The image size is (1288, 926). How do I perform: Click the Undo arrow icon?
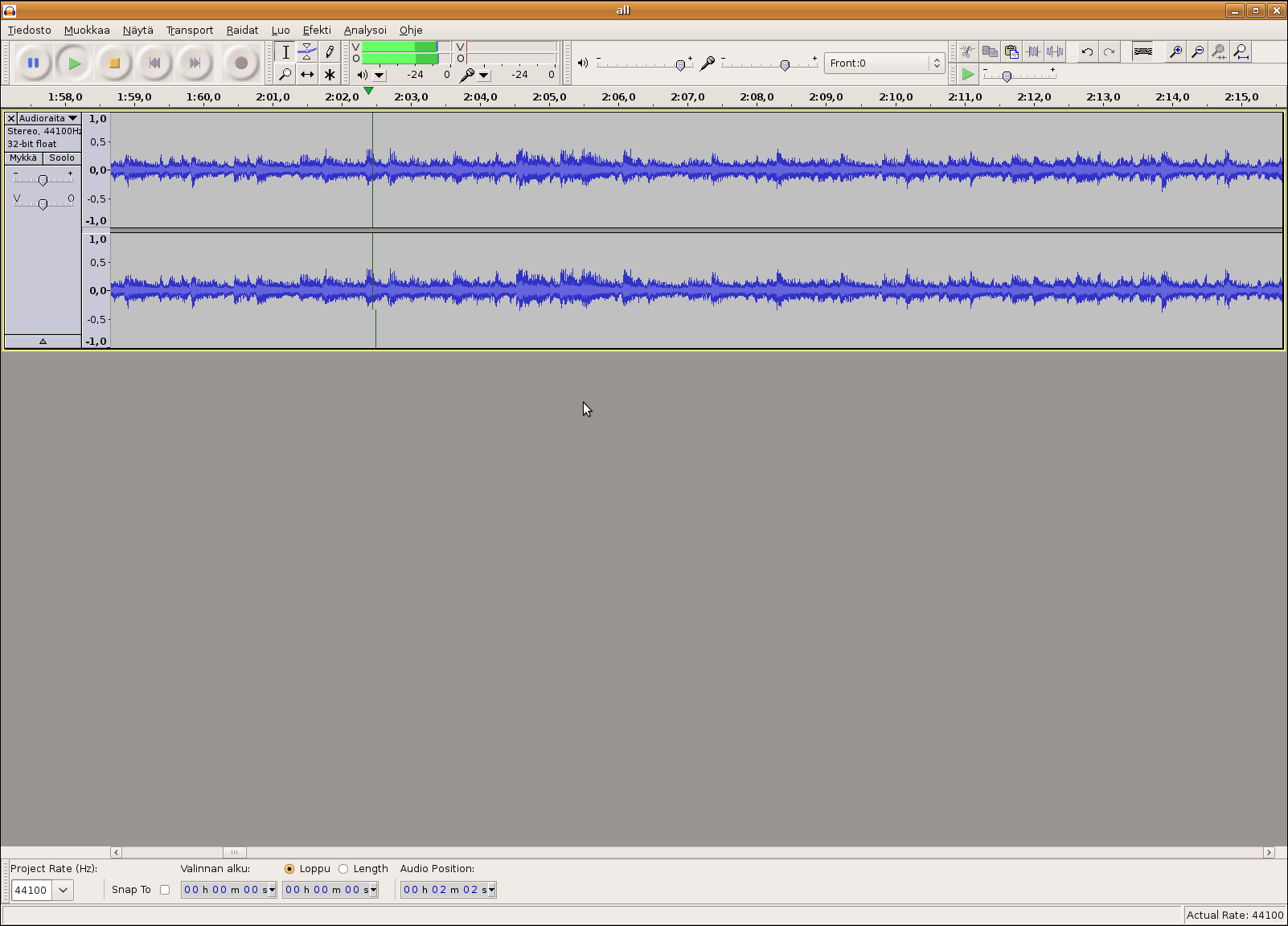point(1087,52)
